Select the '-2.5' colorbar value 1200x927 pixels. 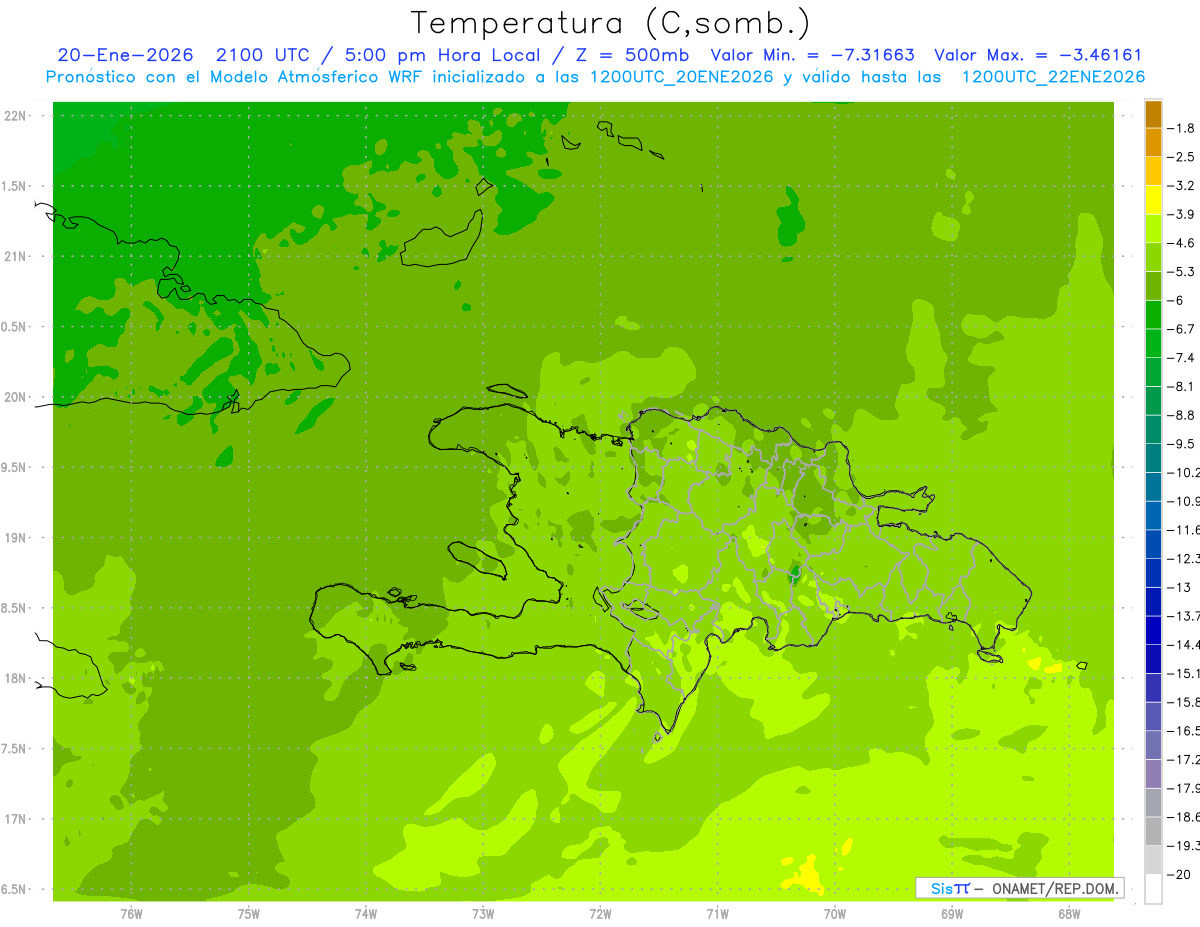(x=1181, y=157)
